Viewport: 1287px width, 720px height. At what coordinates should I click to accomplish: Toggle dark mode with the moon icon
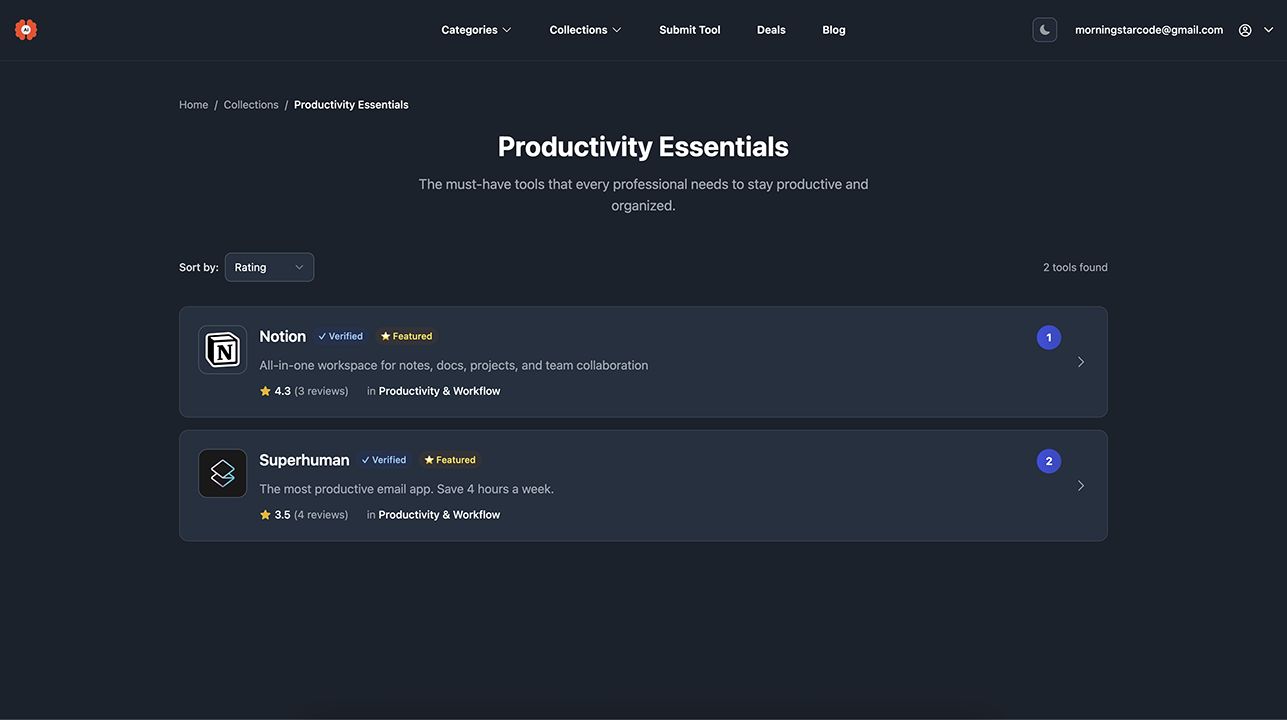(1045, 30)
